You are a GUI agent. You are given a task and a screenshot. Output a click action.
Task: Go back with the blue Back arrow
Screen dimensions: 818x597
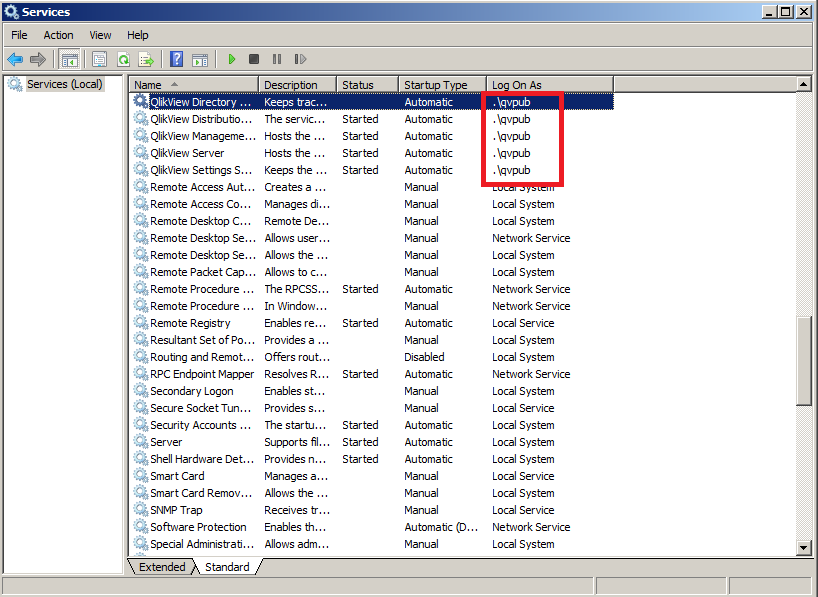15,59
